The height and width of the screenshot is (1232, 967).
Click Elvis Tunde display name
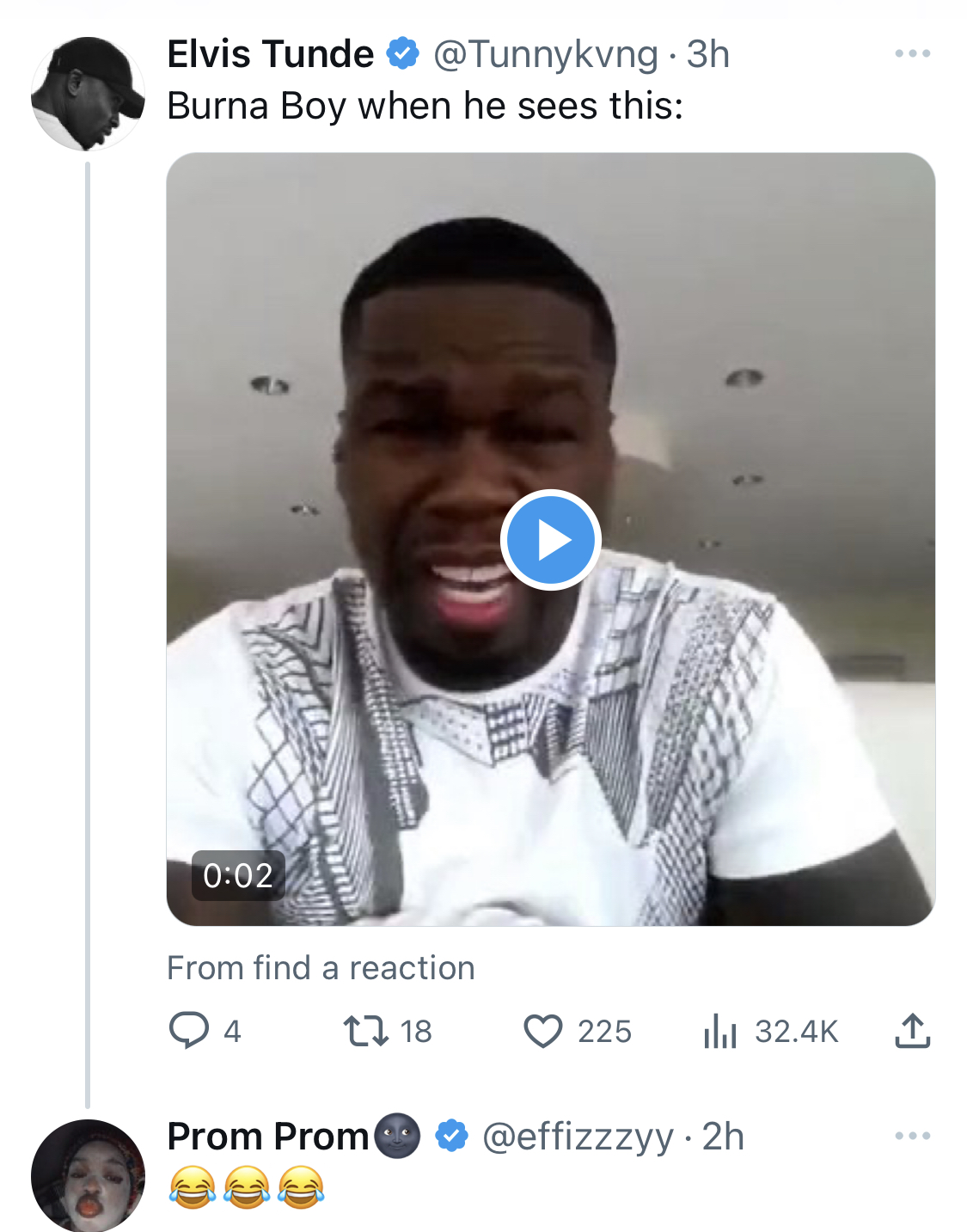point(271,54)
